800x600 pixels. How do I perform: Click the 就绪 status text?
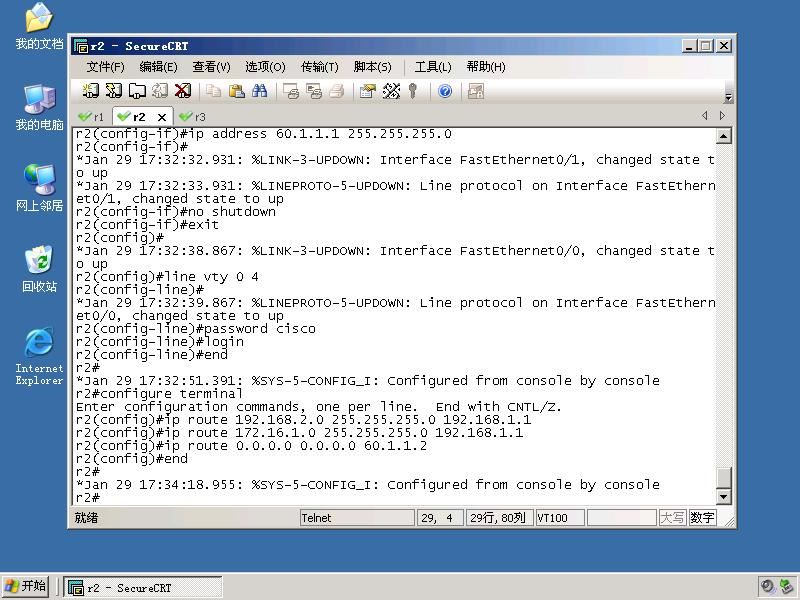pyautogui.click(x=86, y=518)
